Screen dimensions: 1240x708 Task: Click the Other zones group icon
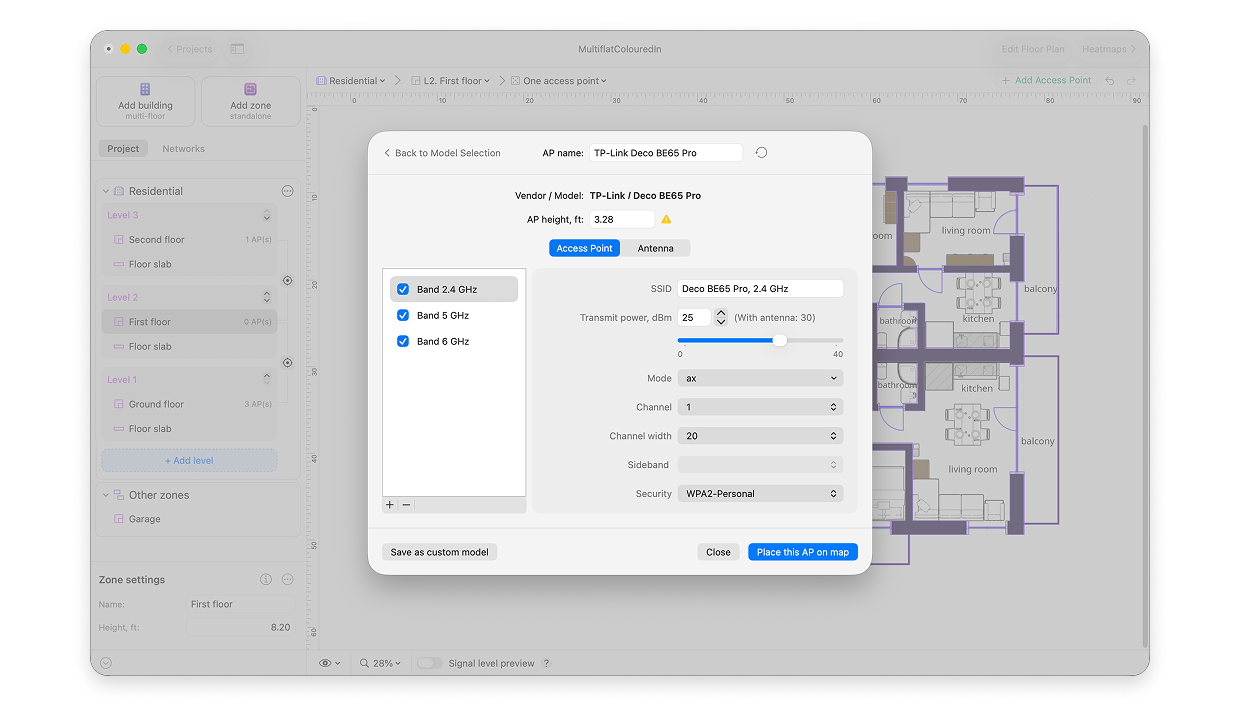coord(119,495)
